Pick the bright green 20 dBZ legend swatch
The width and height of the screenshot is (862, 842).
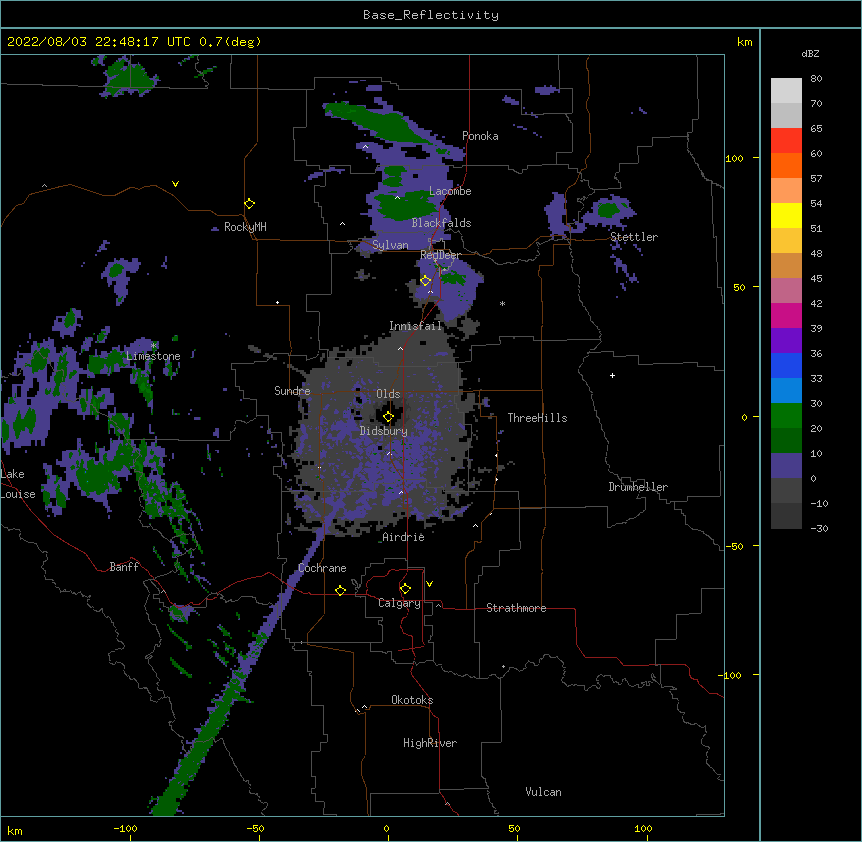tap(786, 416)
